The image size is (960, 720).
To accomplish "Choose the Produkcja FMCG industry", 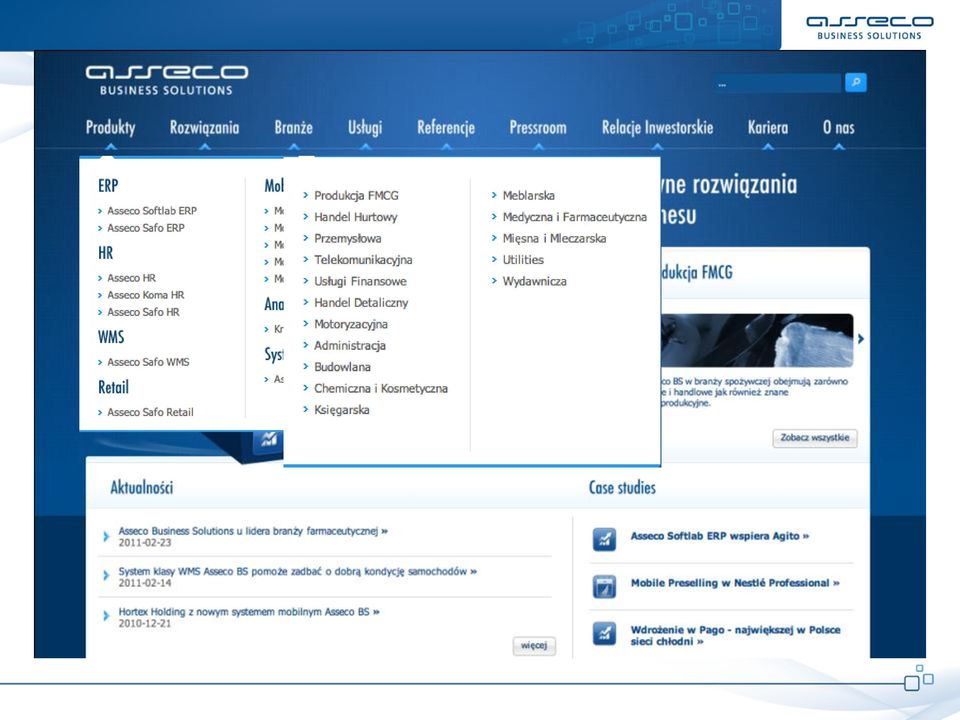I will click(356, 195).
